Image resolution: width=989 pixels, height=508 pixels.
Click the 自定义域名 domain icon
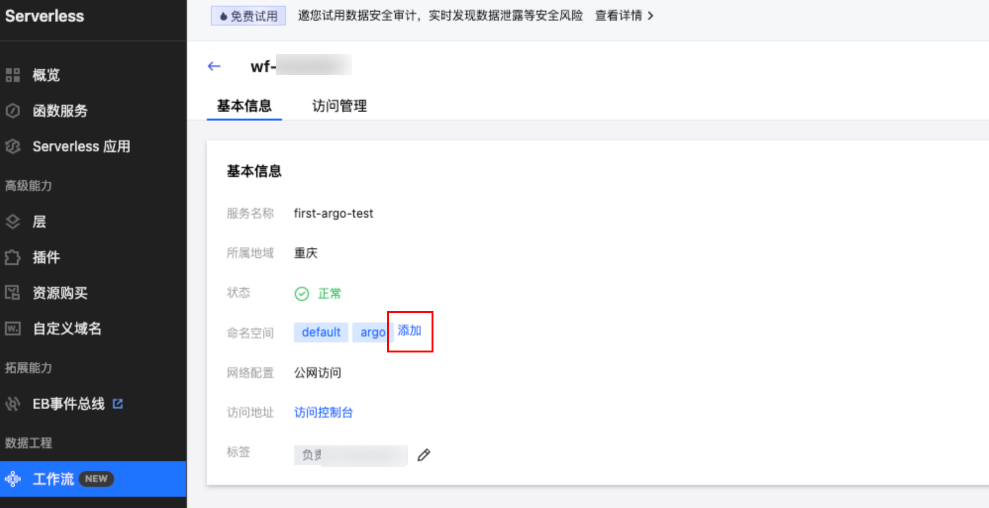13,328
